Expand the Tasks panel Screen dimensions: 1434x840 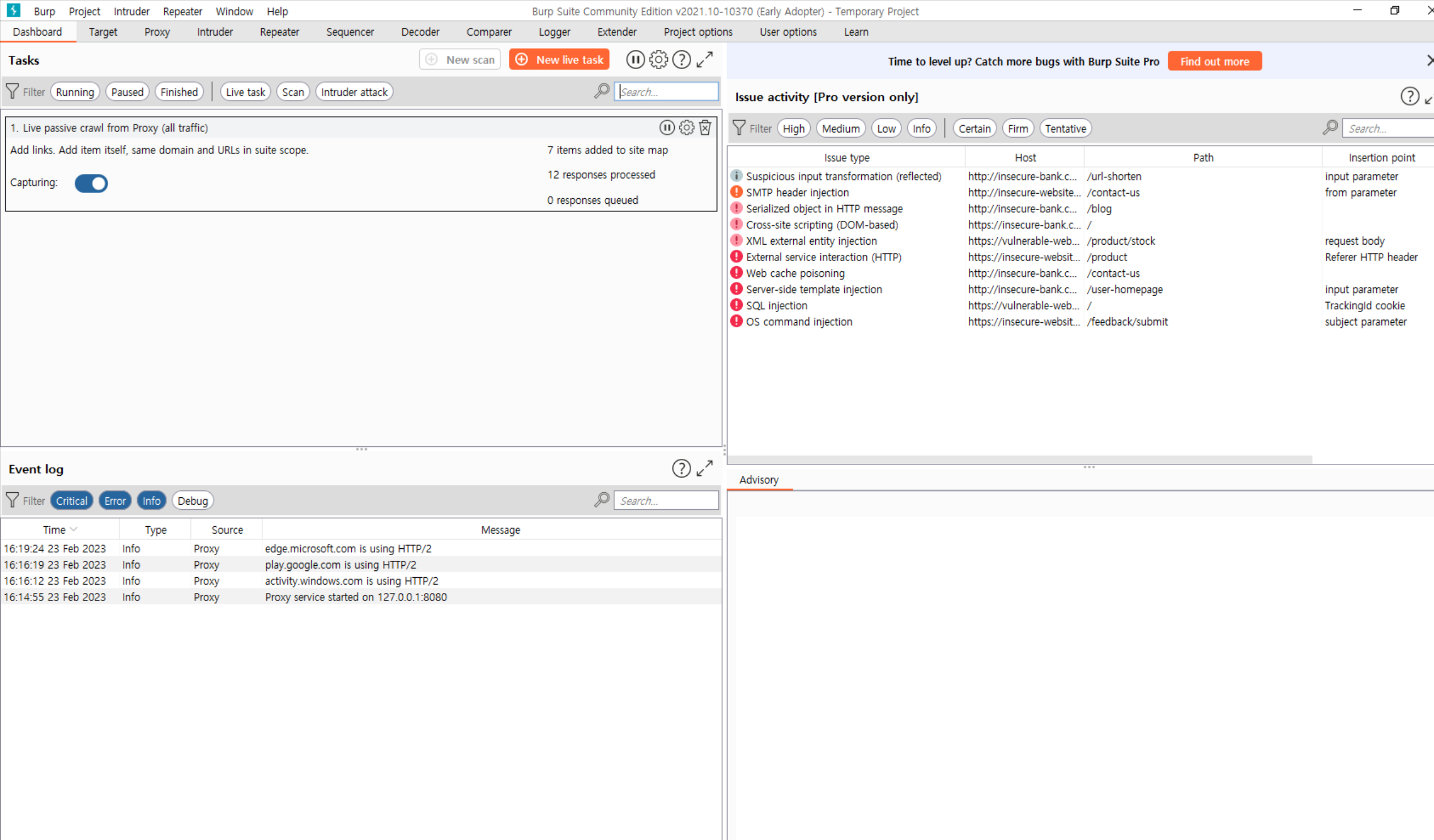click(704, 59)
